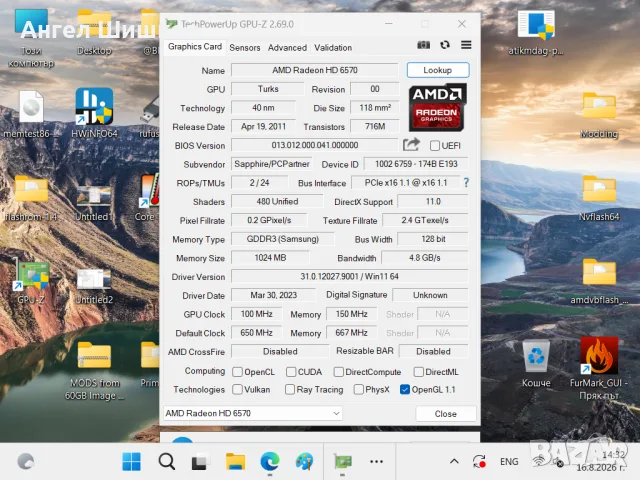The width and height of the screenshot is (640, 480).
Task: Toggle the UEFI checkbox
Action: [x=435, y=146]
